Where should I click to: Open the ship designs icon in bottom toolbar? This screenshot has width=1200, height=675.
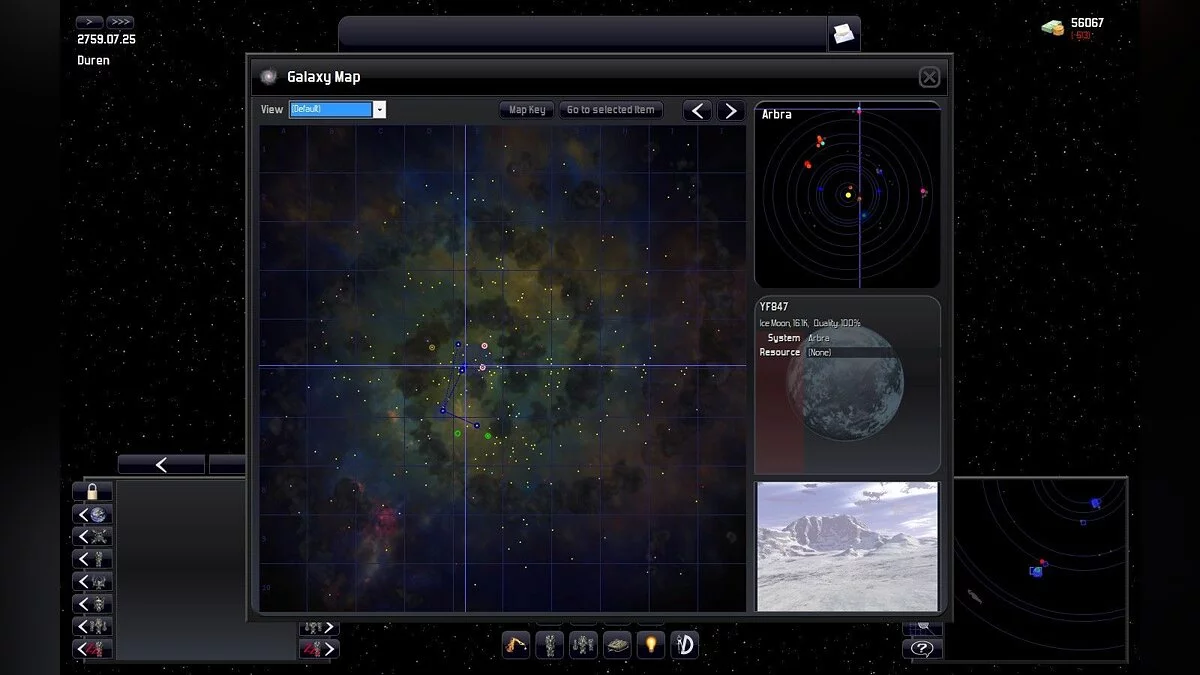(x=617, y=646)
